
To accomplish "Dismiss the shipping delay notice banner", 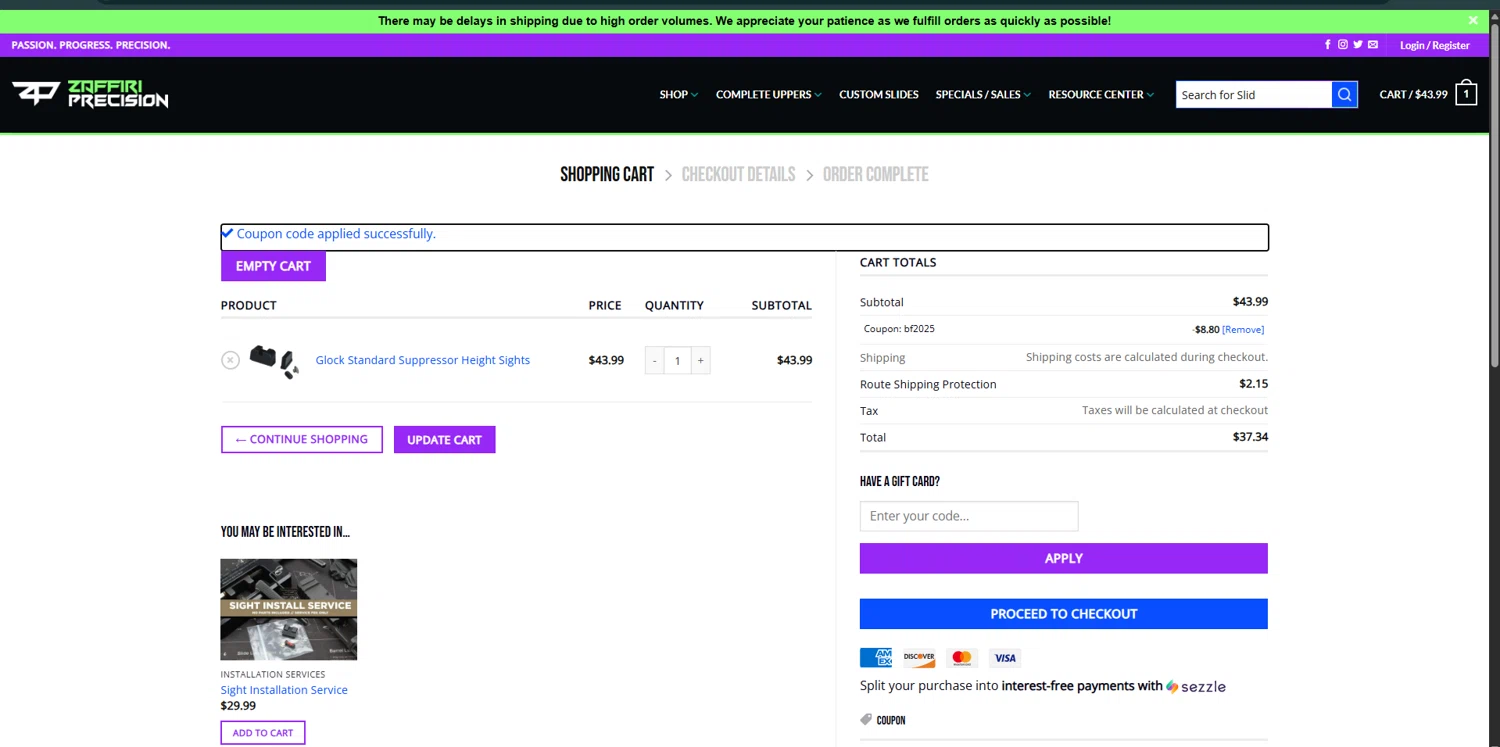I will pyautogui.click(x=1473, y=20).
